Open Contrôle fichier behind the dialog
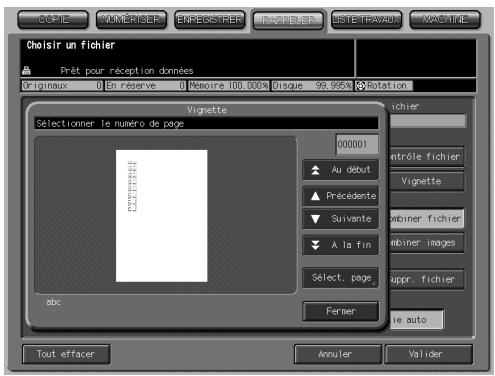The width and height of the screenshot is (495, 376). [x=426, y=157]
